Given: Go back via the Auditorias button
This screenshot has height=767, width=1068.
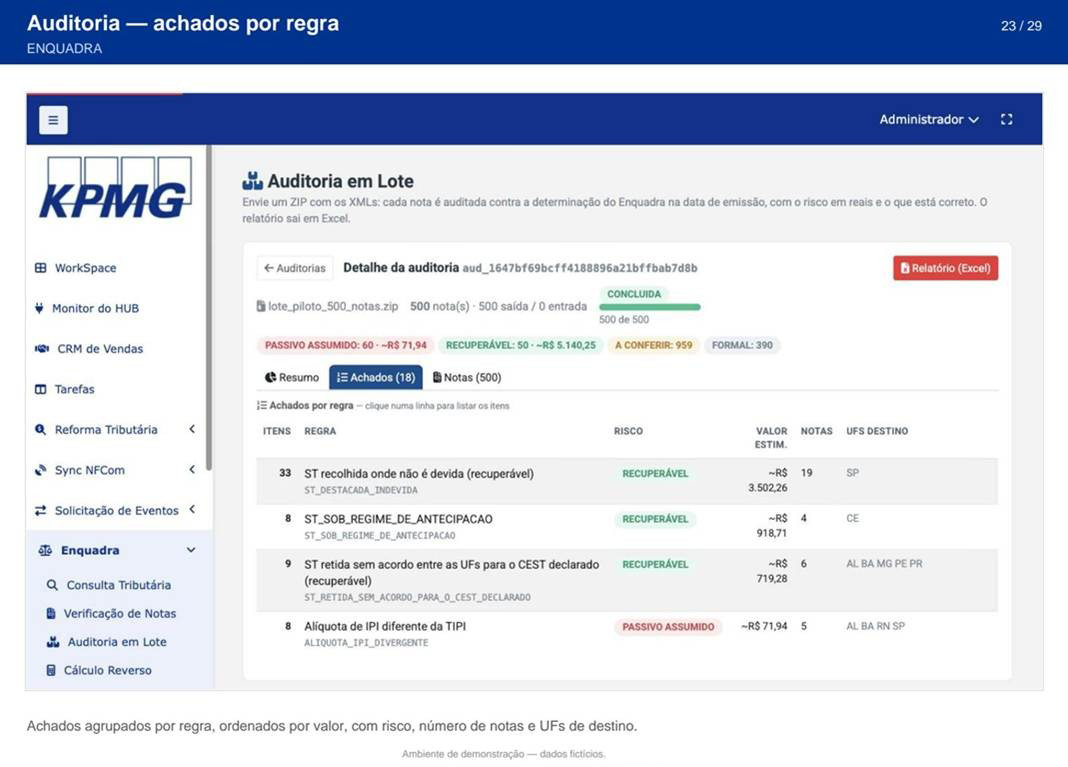Looking at the screenshot, I should (x=296, y=268).
